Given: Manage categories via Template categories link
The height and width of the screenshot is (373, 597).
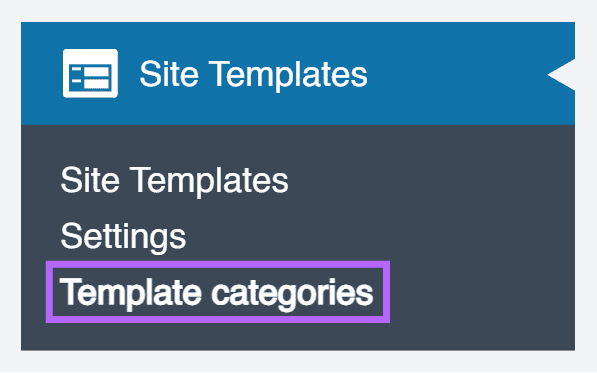Looking at the screenshot, I should pos(217,292).
